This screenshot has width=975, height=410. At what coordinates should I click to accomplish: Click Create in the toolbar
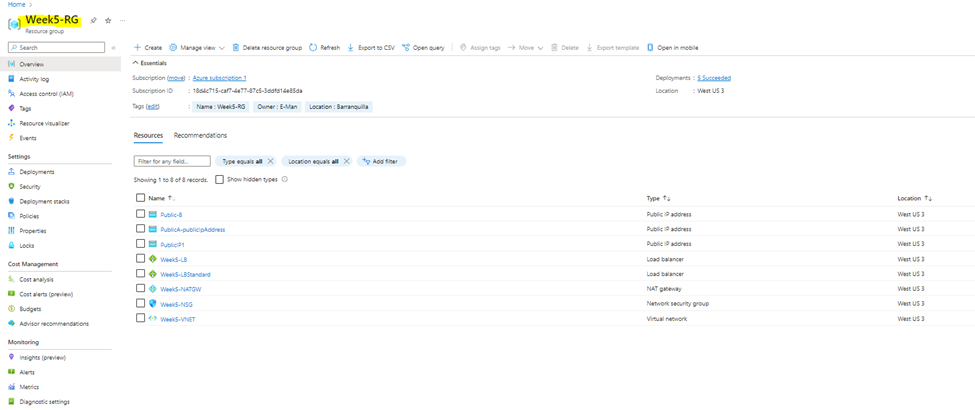click(x=148, y=48)
